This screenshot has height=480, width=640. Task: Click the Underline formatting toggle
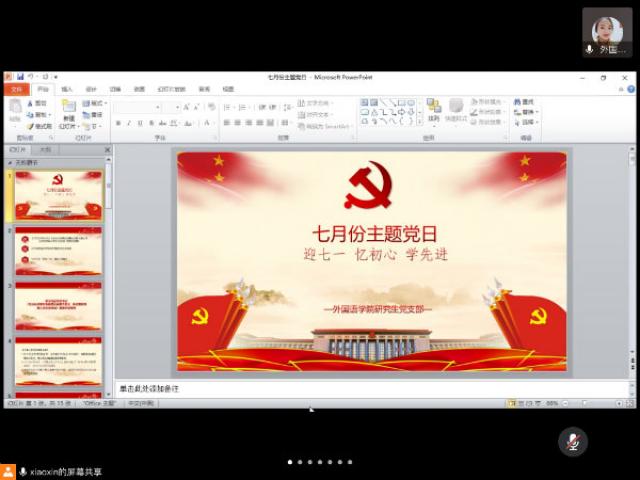[140, 123]
